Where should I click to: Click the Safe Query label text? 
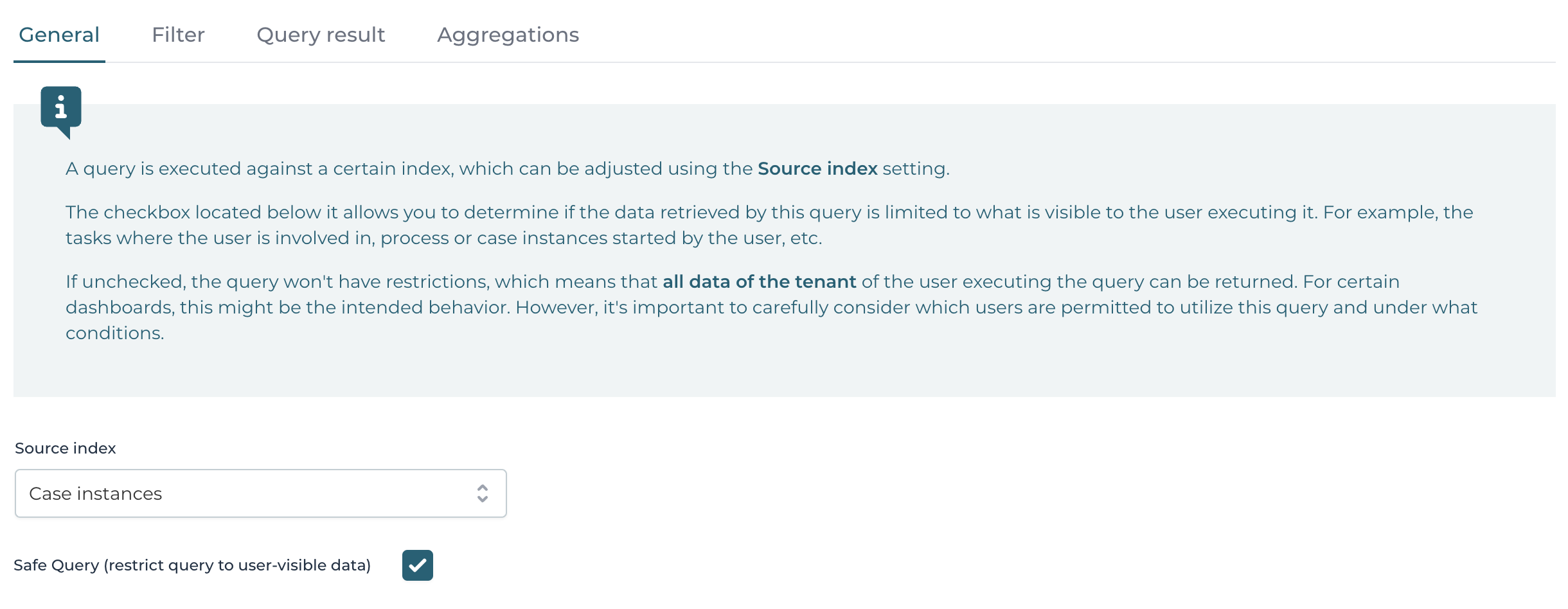pos(193,565)
